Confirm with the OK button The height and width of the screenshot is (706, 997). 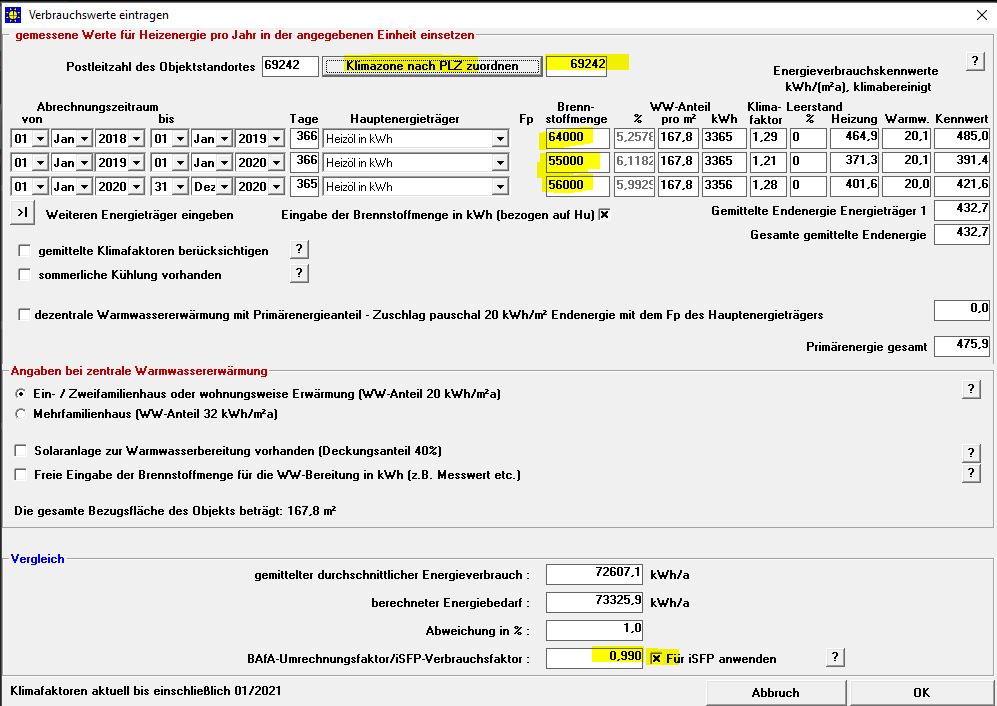coord(921,693)
